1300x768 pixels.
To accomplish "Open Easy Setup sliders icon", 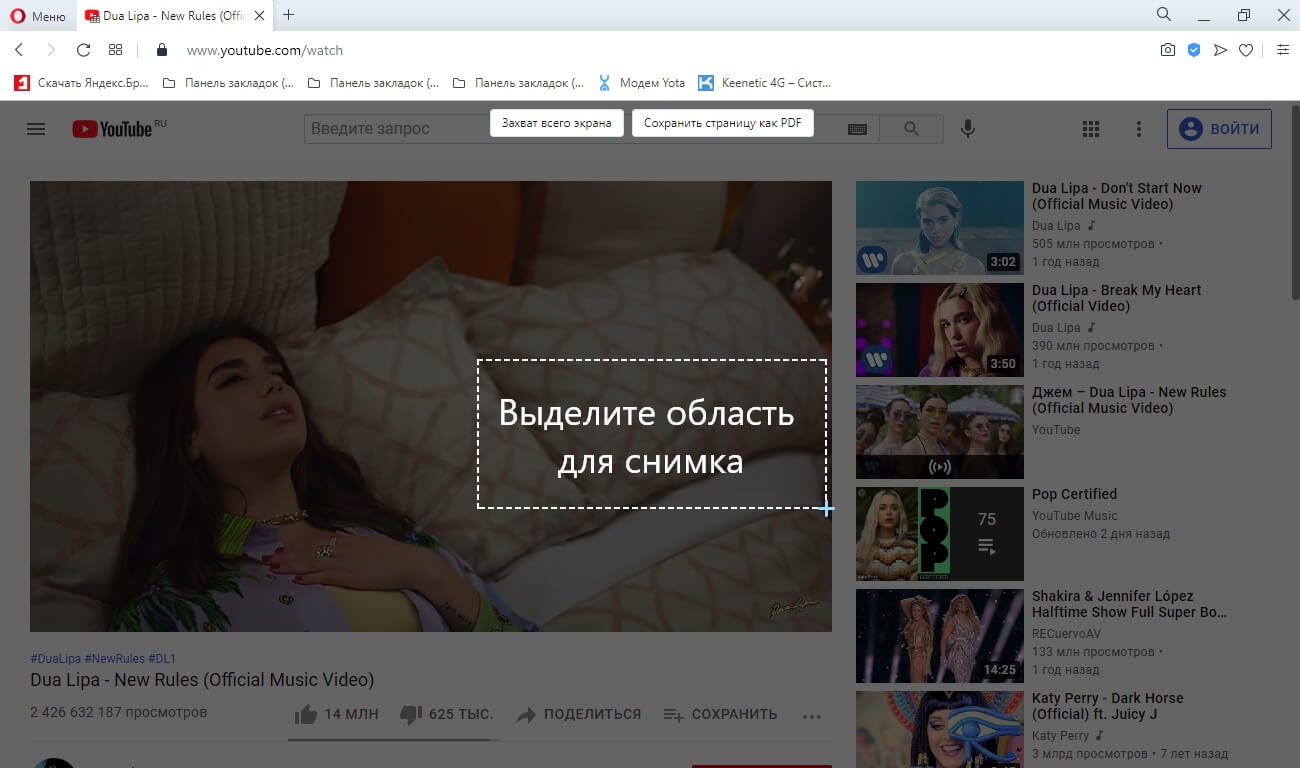I will tap(1283, 49).
